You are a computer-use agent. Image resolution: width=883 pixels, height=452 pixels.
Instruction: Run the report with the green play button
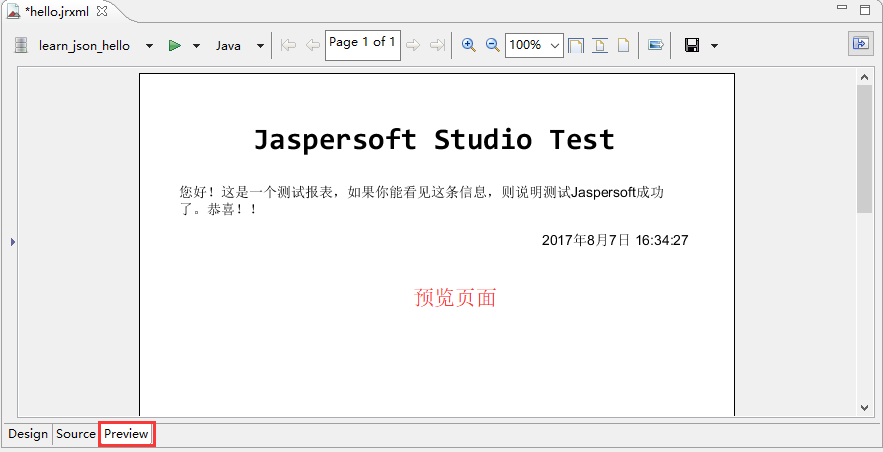(175, 45)
